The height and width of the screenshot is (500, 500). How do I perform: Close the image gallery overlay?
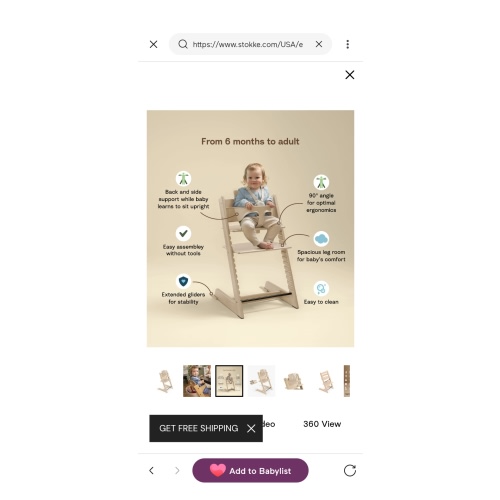coord(350,75)
